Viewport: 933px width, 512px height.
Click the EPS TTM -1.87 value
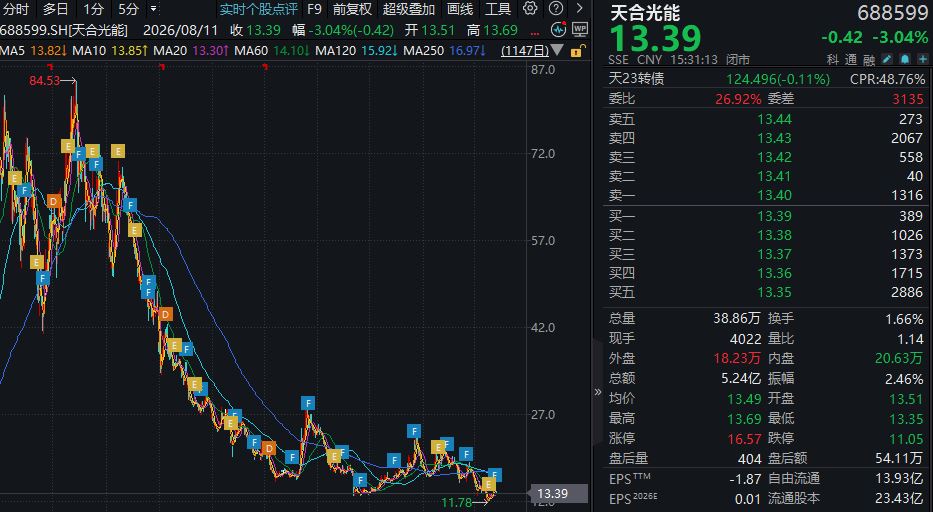click(745, 479)
